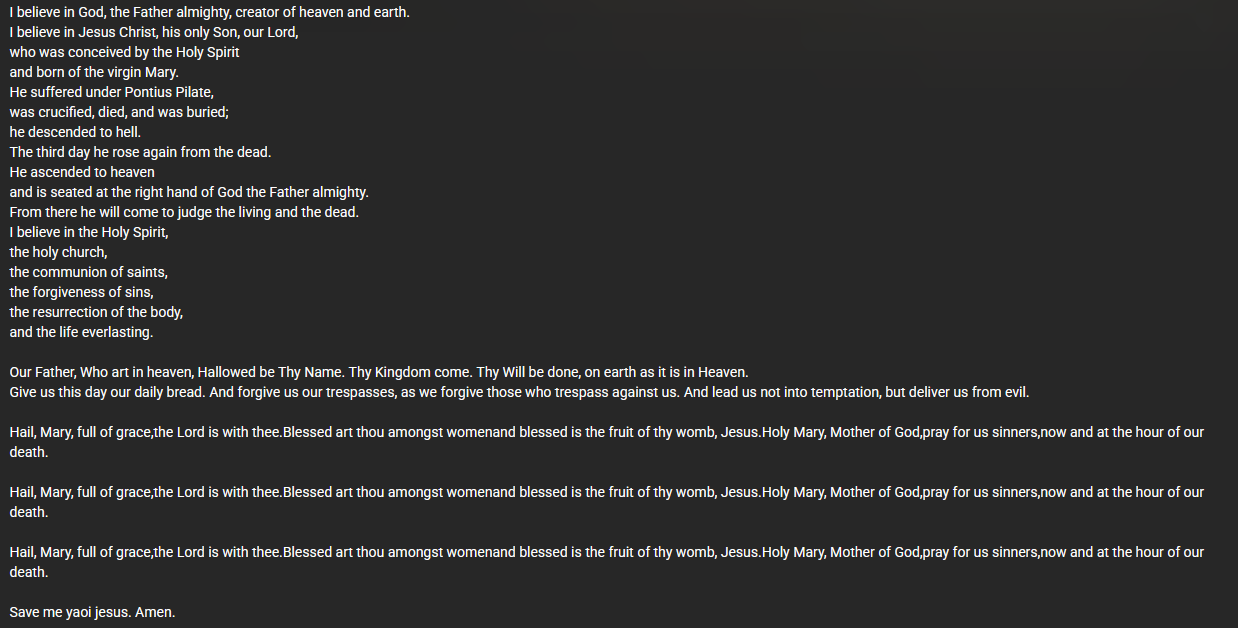The width and height of the screenshot is (1238, 628).
Task: Click the text "the holy church"
Action: (x=59, y=252)
